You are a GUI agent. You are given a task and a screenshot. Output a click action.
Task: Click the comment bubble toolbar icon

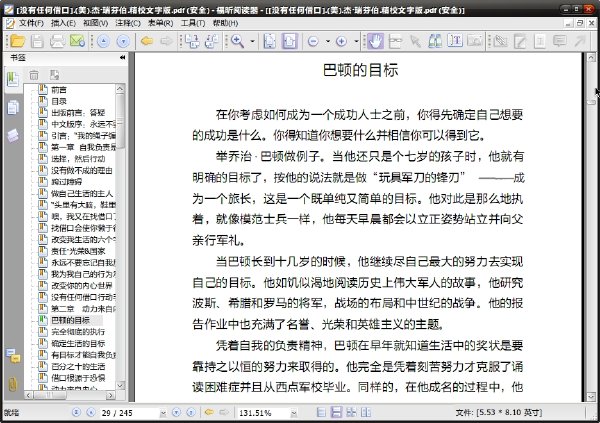pyautogui.click(x=559, y=41)
